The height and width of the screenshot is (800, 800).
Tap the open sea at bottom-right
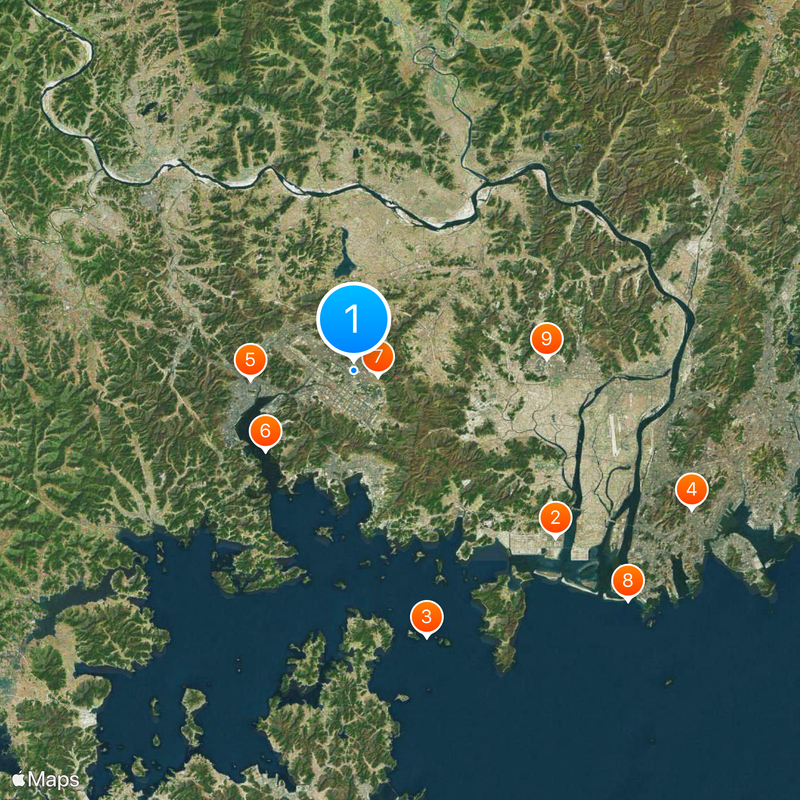(663, 714)
